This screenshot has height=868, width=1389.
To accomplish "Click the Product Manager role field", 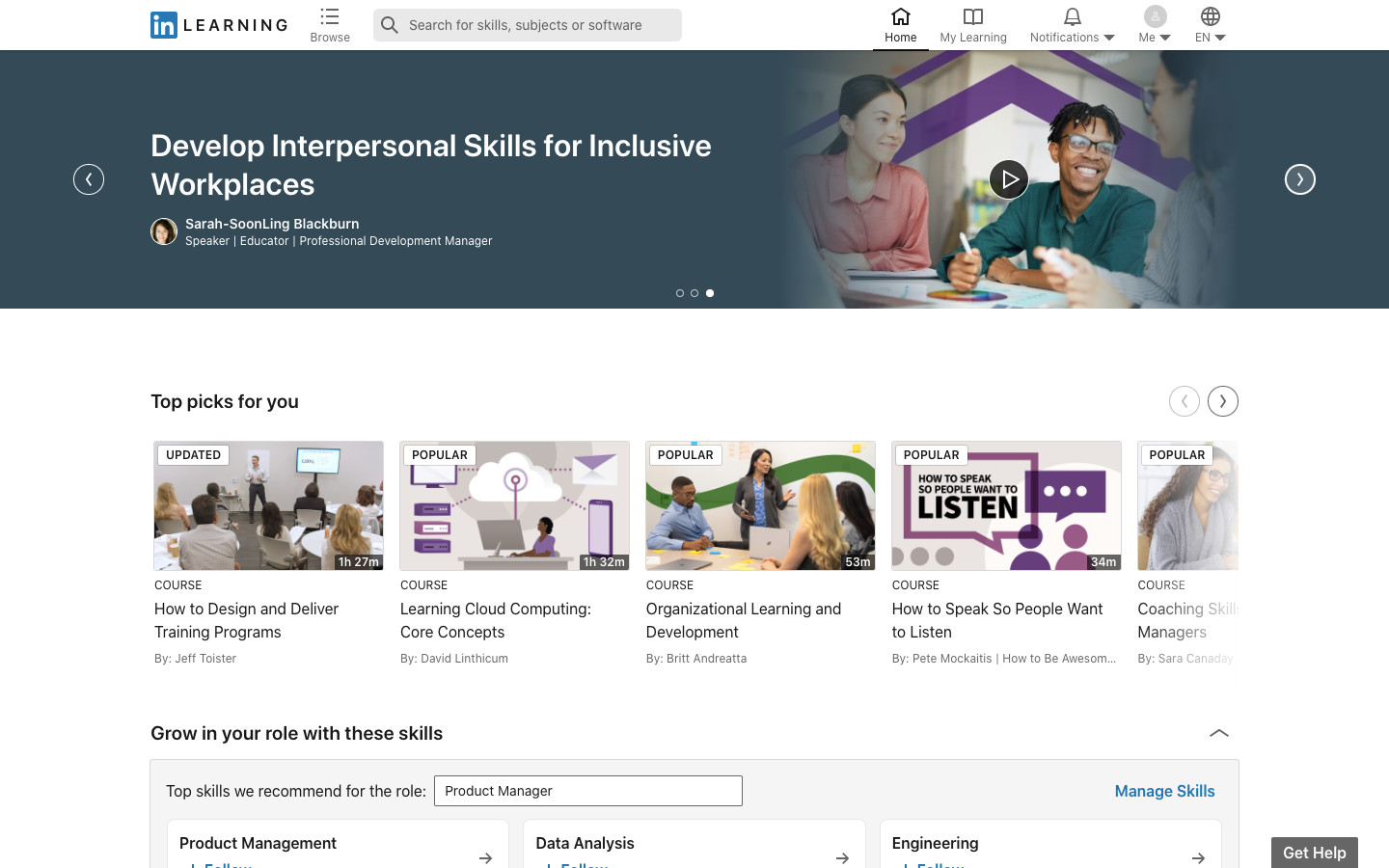I will (x=587, y=791).
